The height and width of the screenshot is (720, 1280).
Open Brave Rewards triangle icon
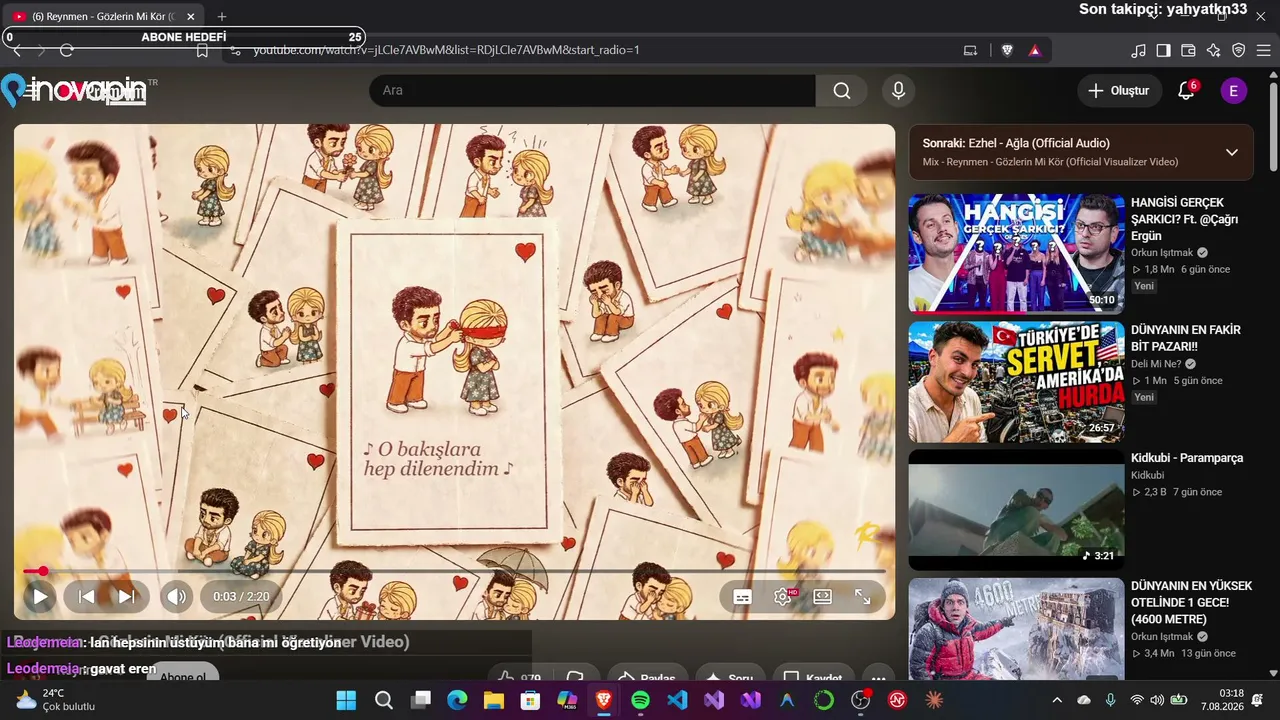1034,50
